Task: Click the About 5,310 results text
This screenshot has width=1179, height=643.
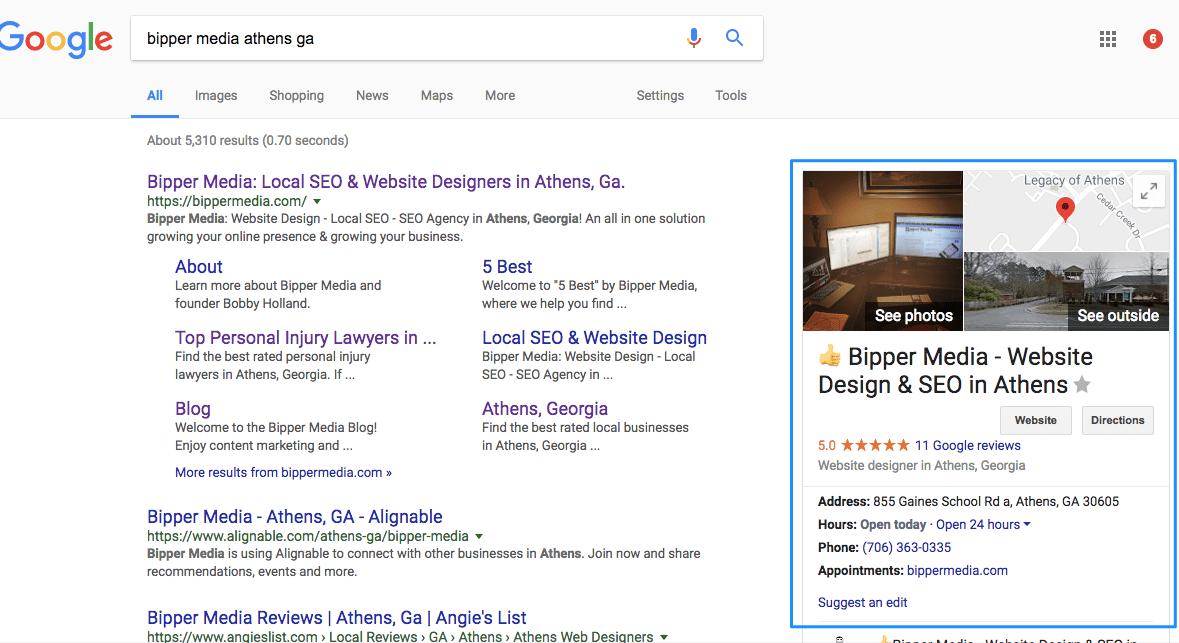Action: [247, 141]
